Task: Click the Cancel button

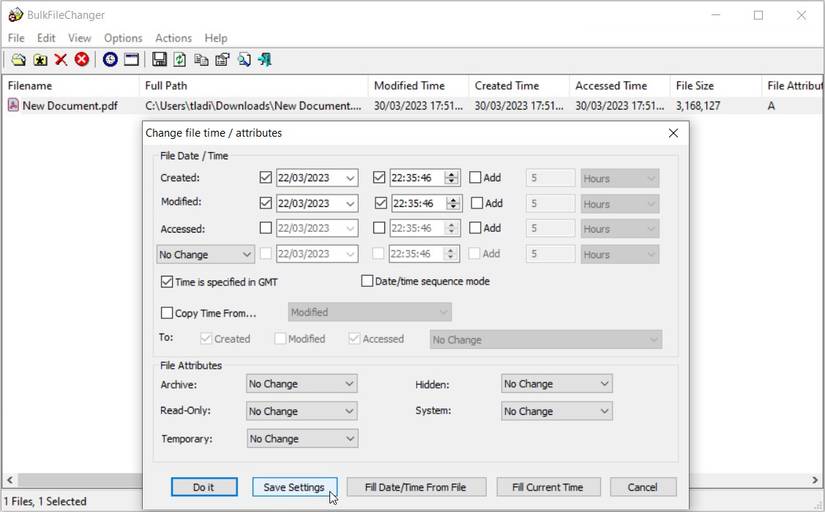Action: click(643, 487)
